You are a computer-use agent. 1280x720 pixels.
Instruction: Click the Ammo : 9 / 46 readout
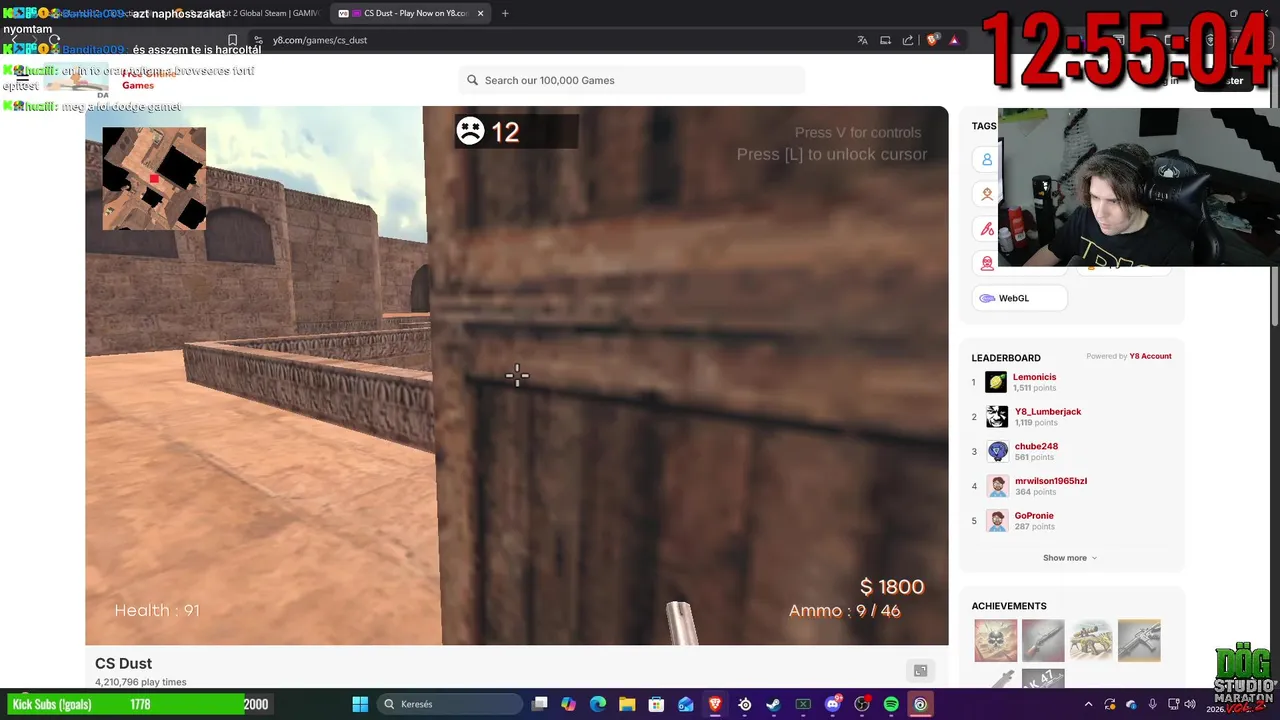pyautogui.click(x=844, y=611)
